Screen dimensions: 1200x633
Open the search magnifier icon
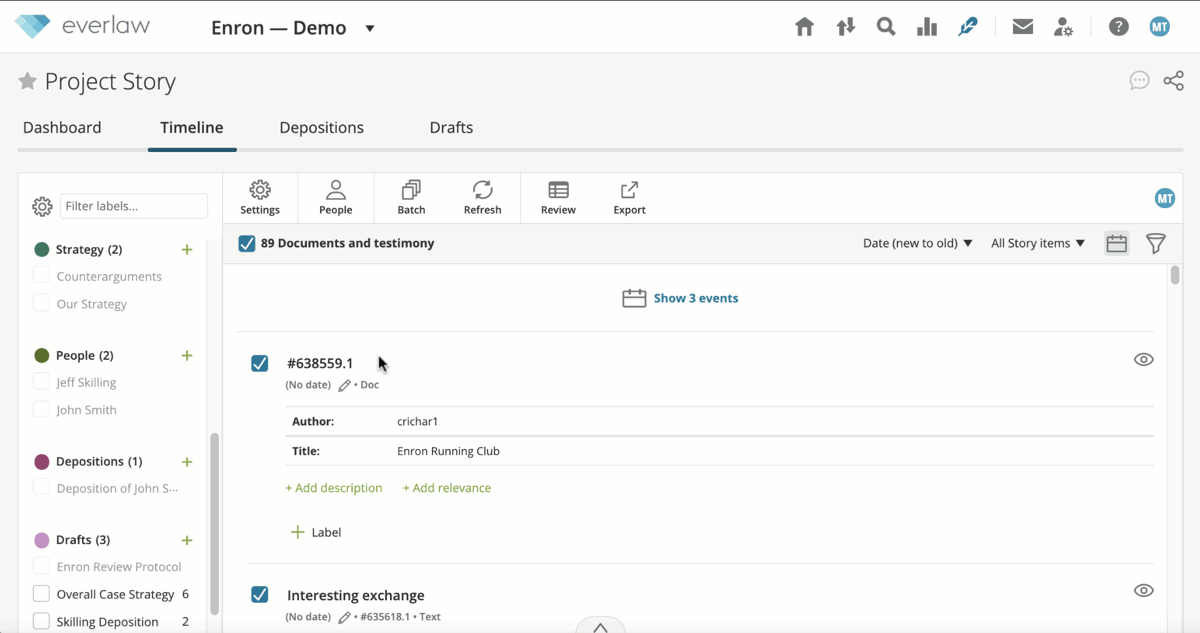click(x=886, y=27)
